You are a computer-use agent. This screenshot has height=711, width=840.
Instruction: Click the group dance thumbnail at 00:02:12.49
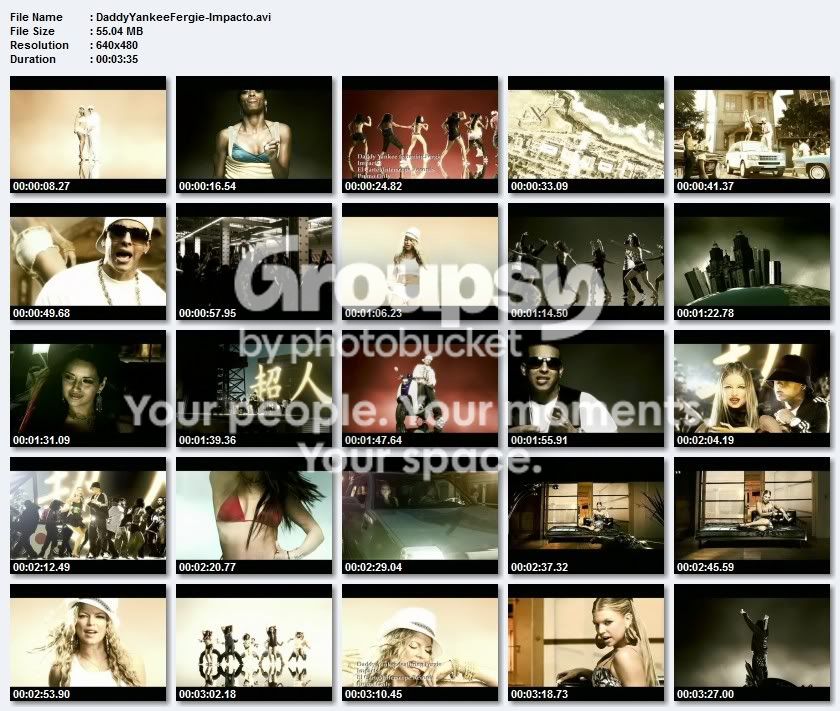point(88,515)
